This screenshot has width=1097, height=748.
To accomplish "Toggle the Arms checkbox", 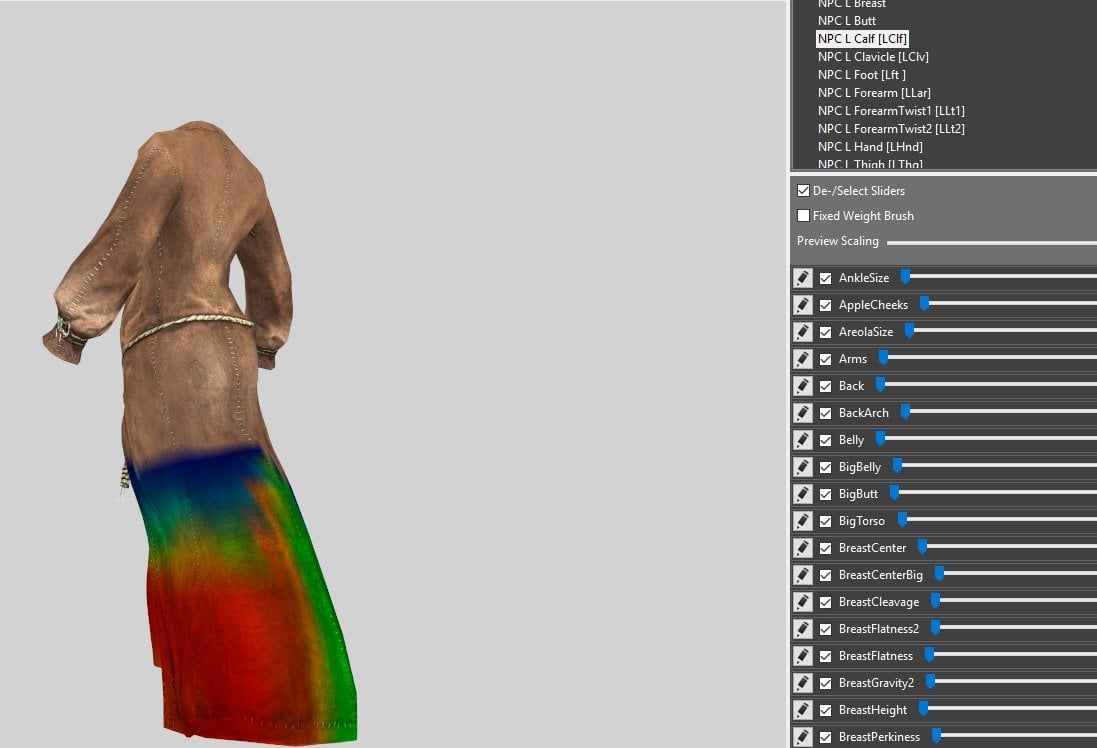I will pos(826,359).
